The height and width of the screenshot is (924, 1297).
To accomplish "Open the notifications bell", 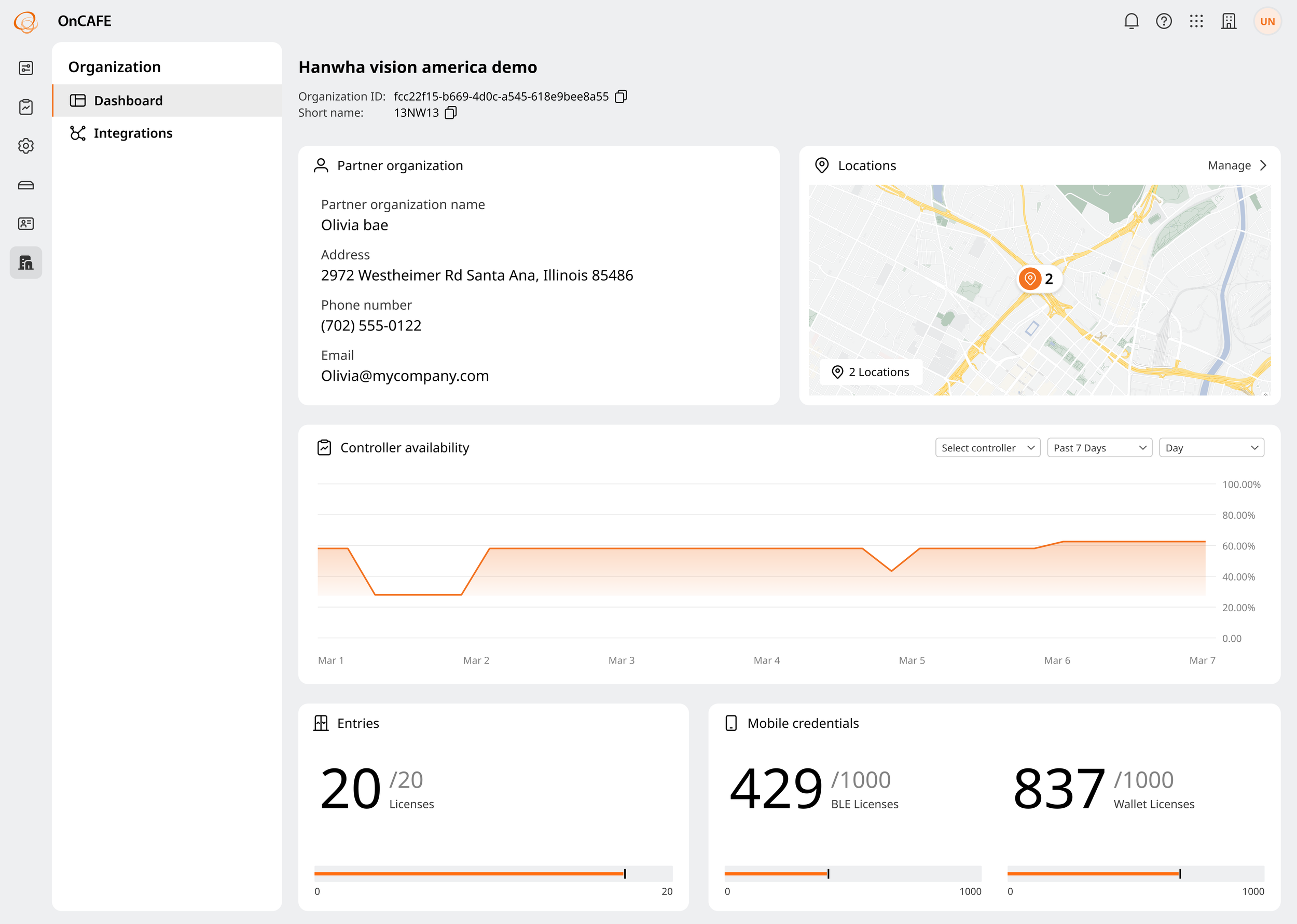I will [1132, 21].
